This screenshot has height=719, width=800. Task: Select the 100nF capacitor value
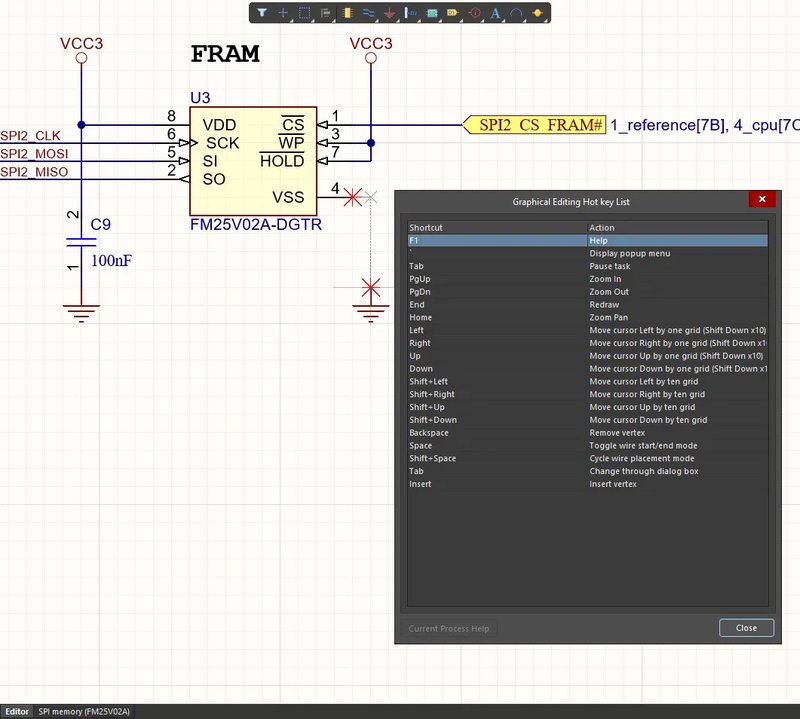tap(111, 261)
